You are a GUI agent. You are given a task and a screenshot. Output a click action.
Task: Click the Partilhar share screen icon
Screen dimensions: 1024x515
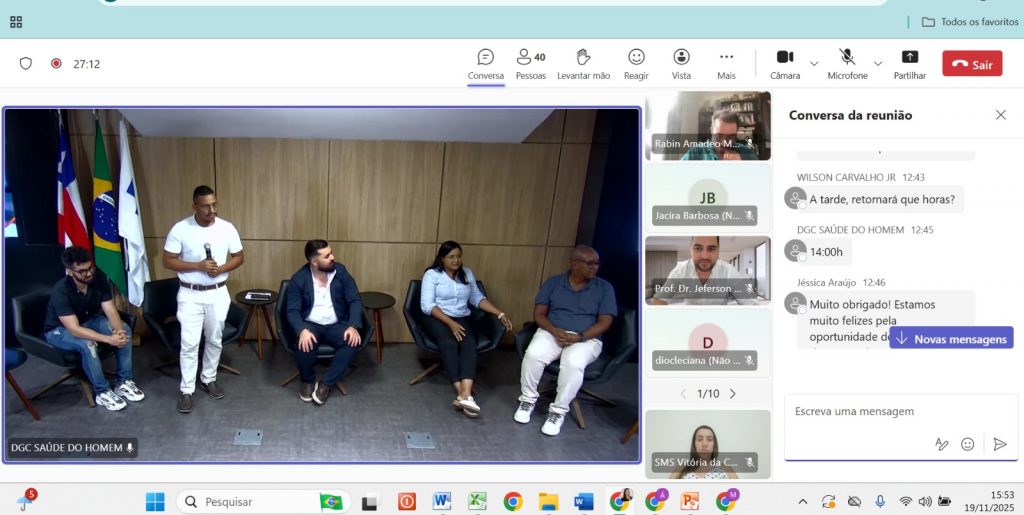click(909, 58)
